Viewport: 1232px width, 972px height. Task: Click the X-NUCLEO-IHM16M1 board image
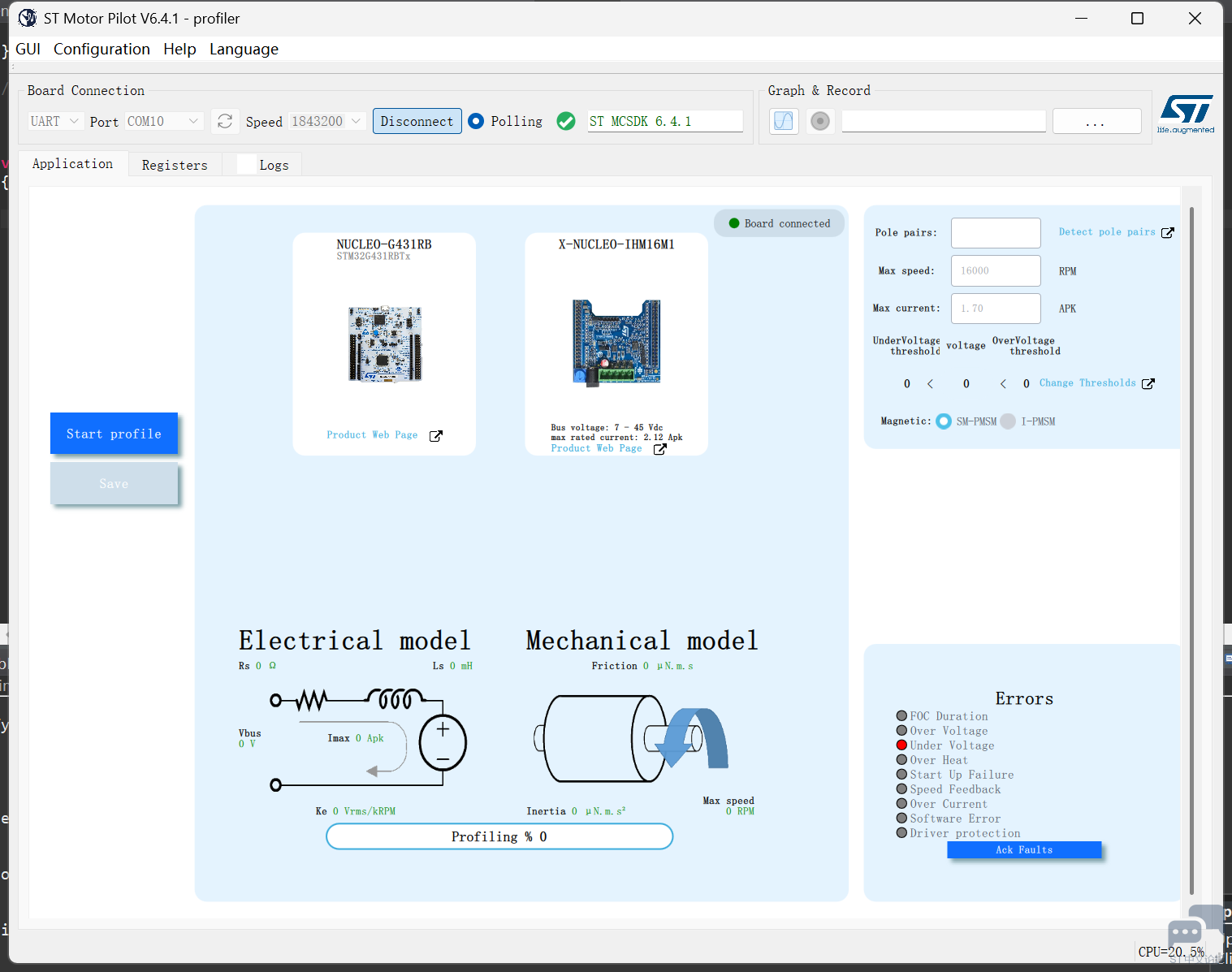[x=616, y=342]
